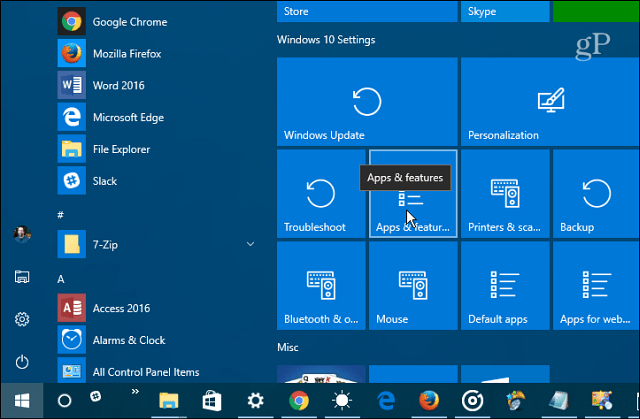Open Settings gear on the taskbar

(256, 401)
